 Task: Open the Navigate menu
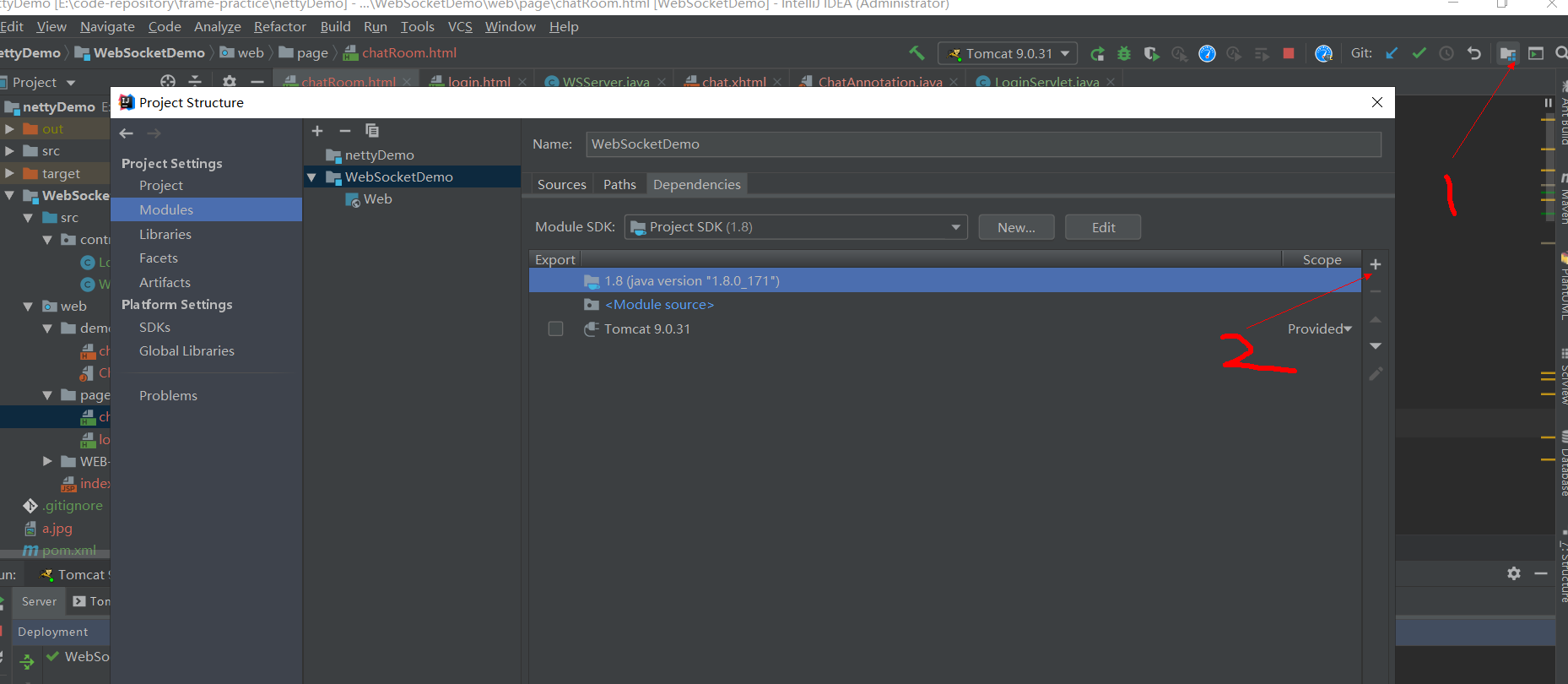107,27
